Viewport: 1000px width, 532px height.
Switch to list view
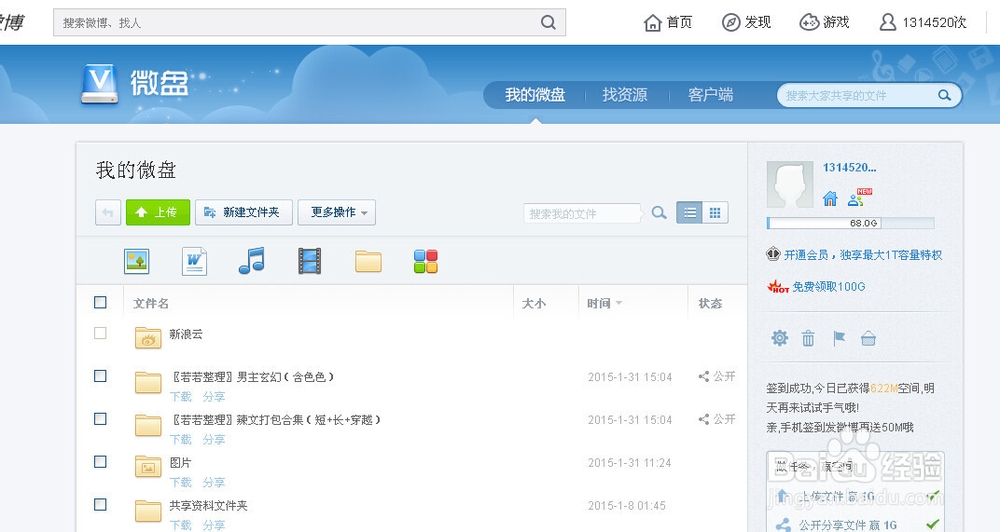pos(689,213)
